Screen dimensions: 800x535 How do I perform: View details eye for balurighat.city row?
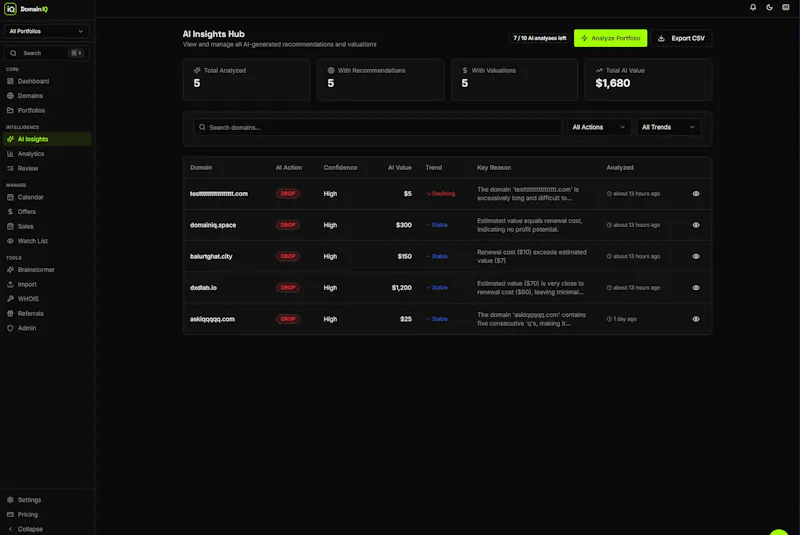click(696, 257)
